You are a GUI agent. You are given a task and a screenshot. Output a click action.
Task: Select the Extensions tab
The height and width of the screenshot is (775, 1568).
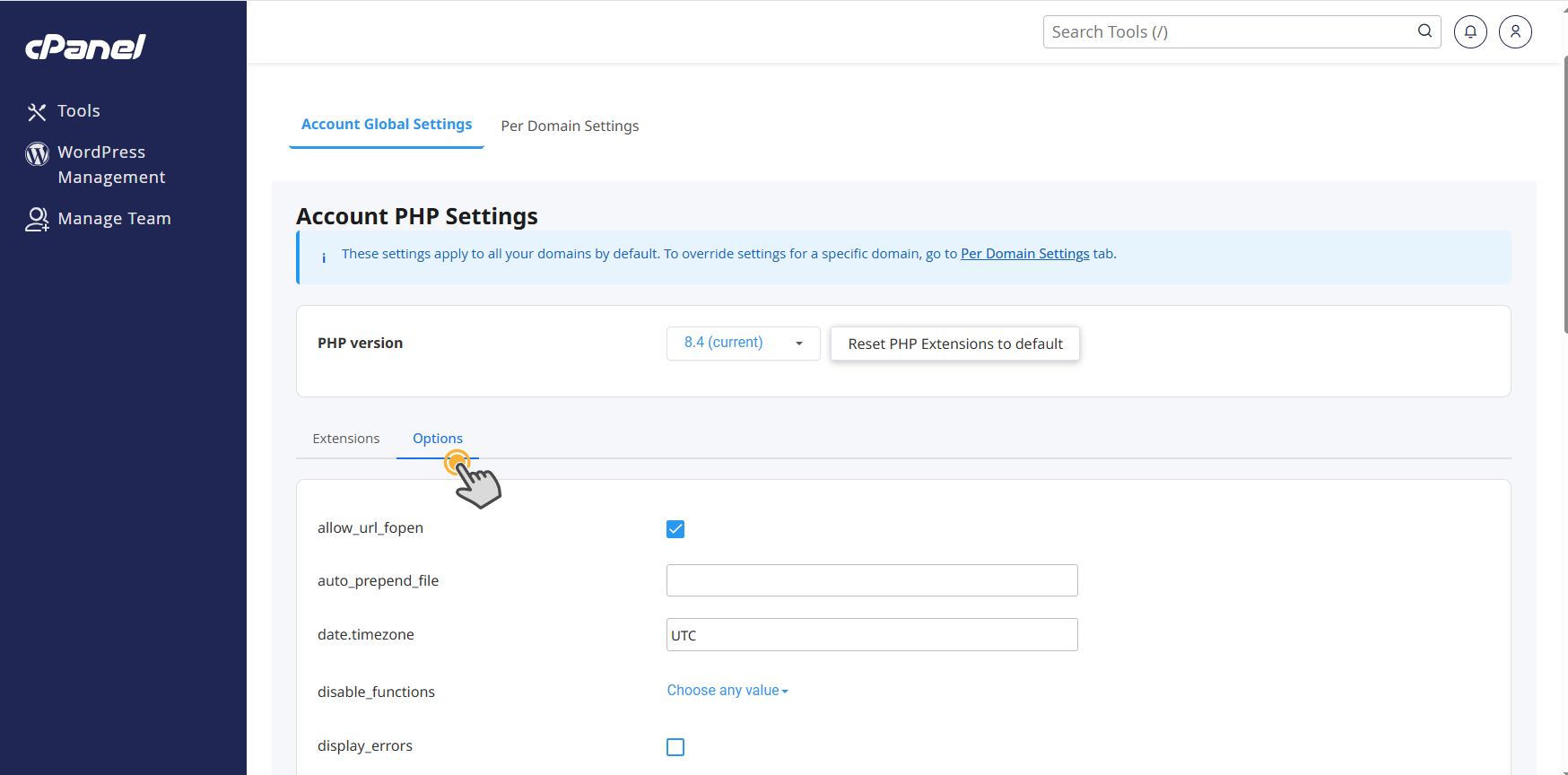coord(346,439)
